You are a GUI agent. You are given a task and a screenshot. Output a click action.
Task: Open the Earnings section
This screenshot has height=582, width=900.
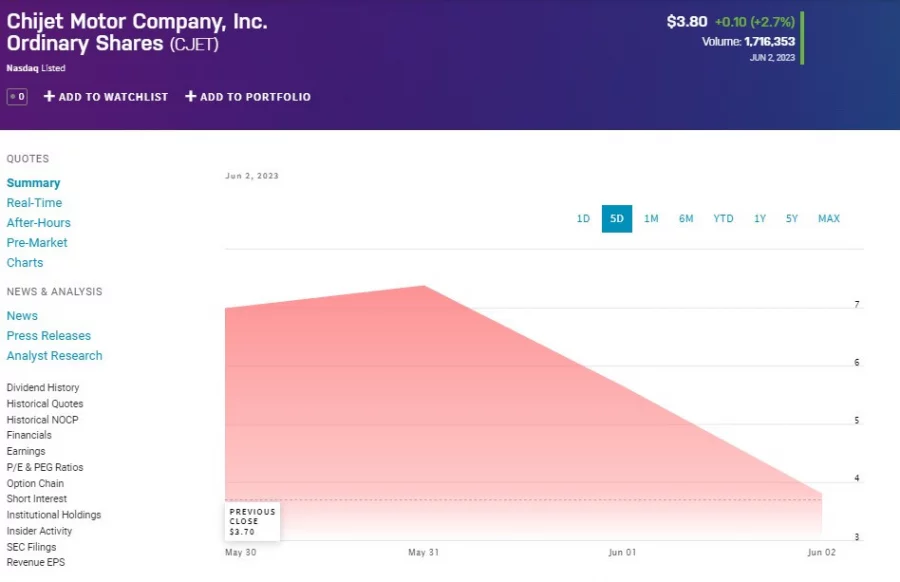point(26,451)
